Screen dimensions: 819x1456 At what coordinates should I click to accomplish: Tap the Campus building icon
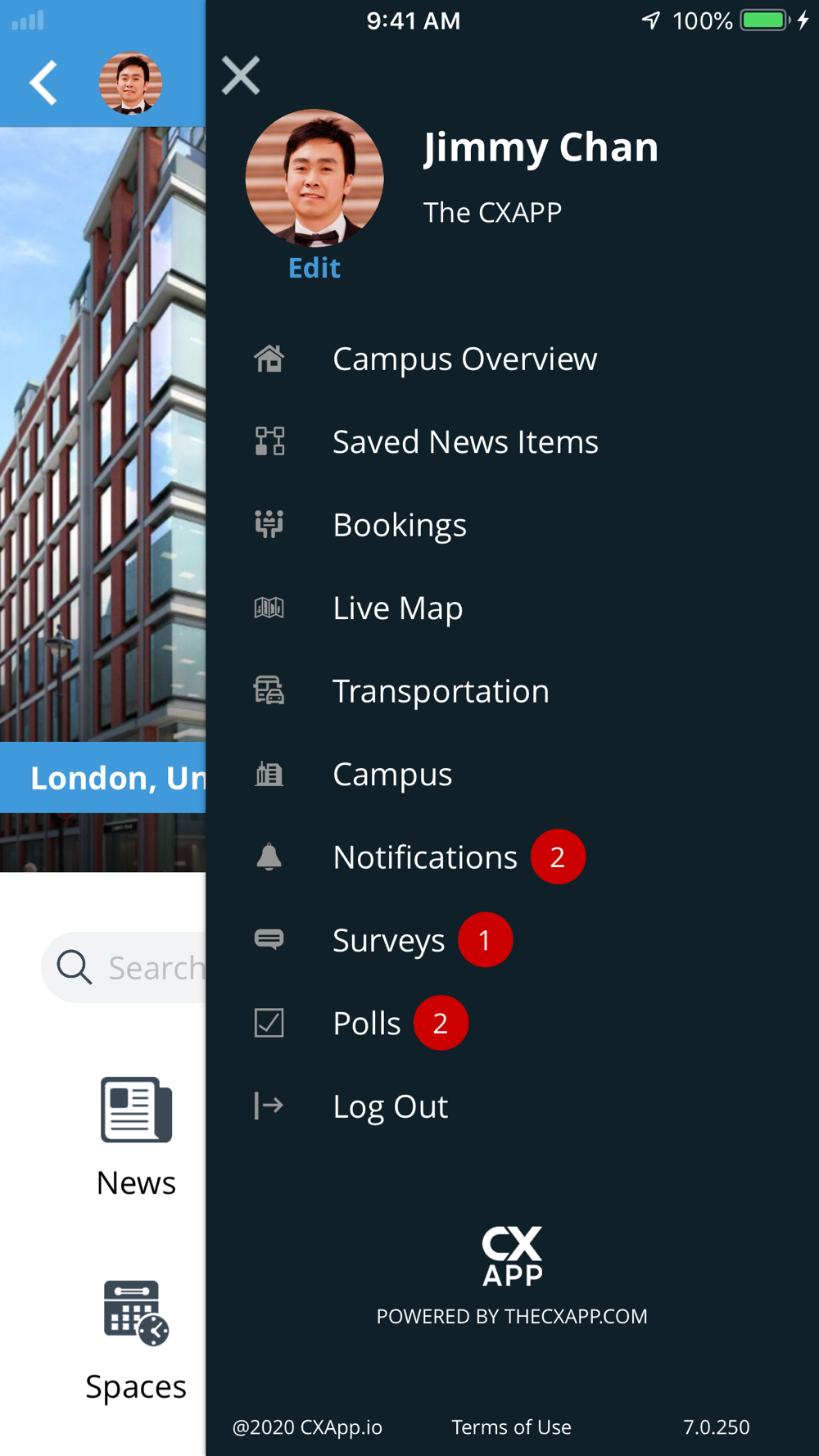click(269, 774)
